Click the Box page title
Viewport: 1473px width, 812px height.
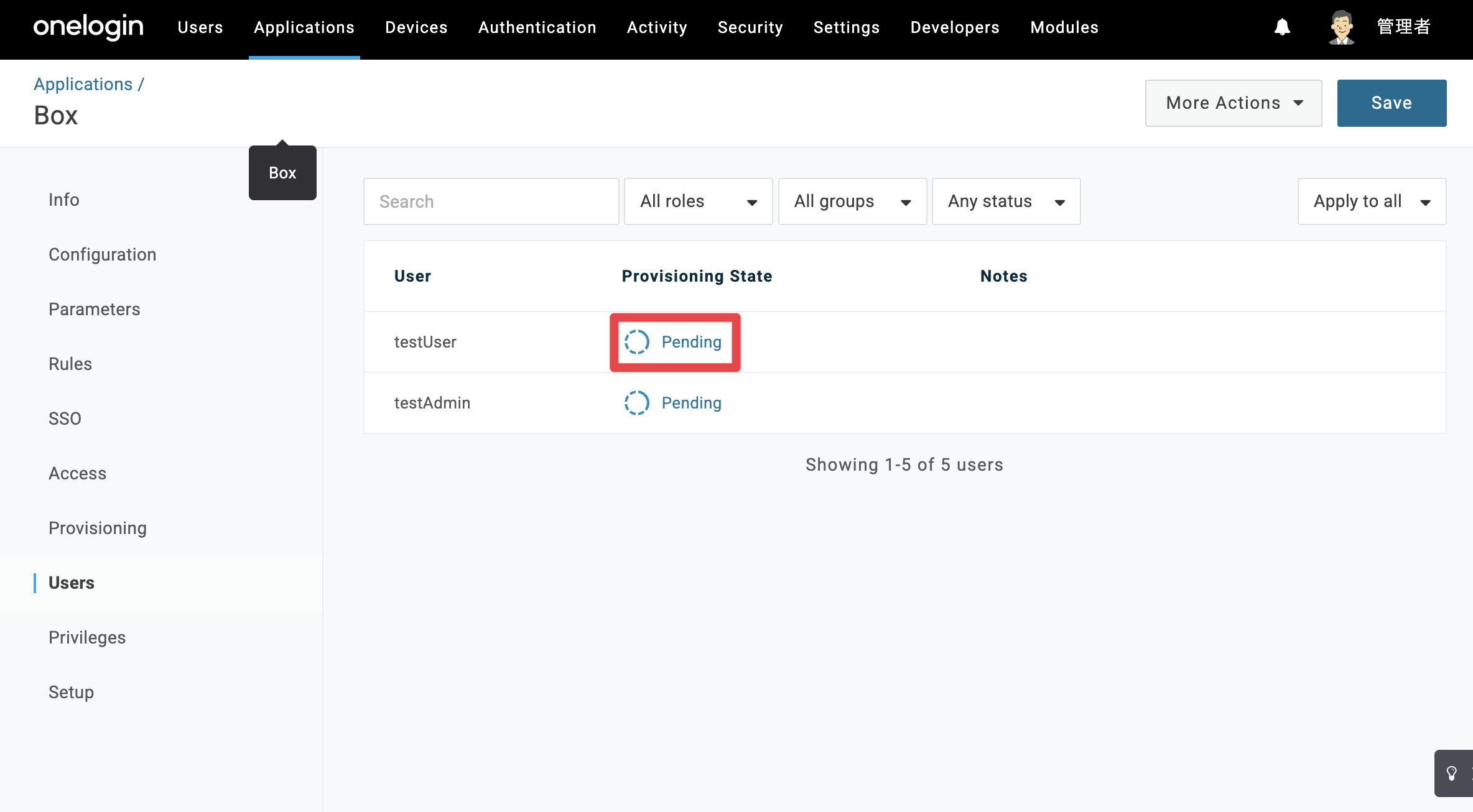click(x=56, y=116)
